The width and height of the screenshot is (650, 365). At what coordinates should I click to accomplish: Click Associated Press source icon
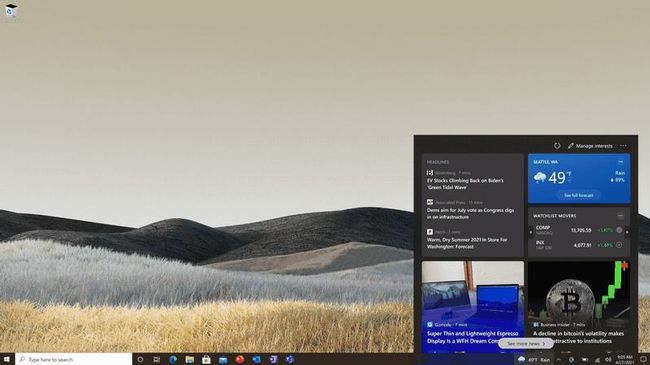[430, 202]
